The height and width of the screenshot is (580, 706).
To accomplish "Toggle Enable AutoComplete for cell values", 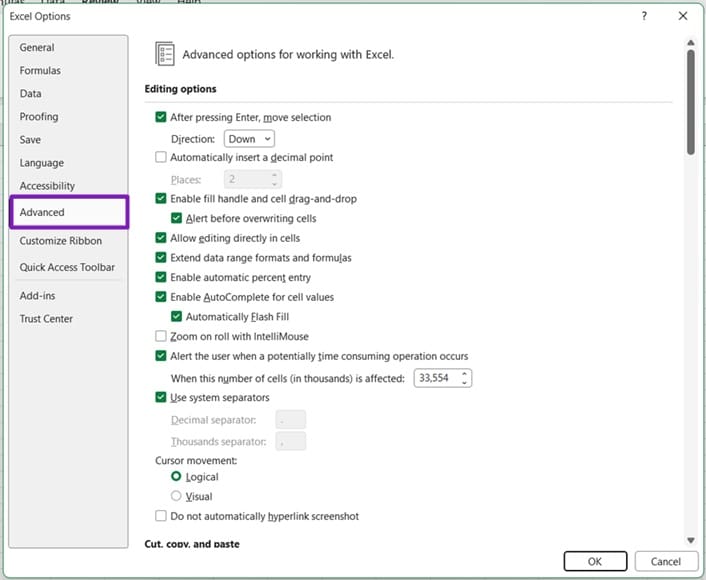I will (x=161, y=296).
